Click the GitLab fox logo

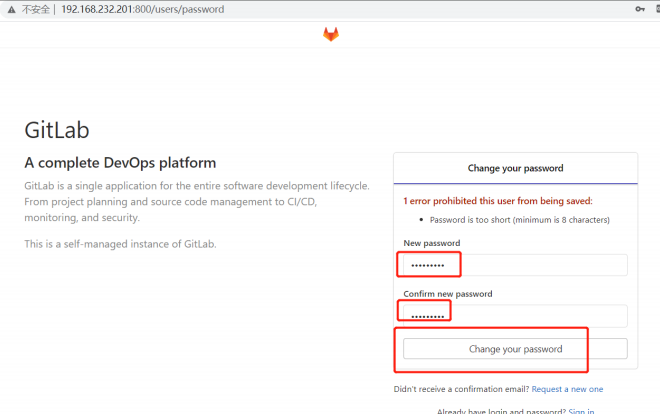tap(330, 35)
